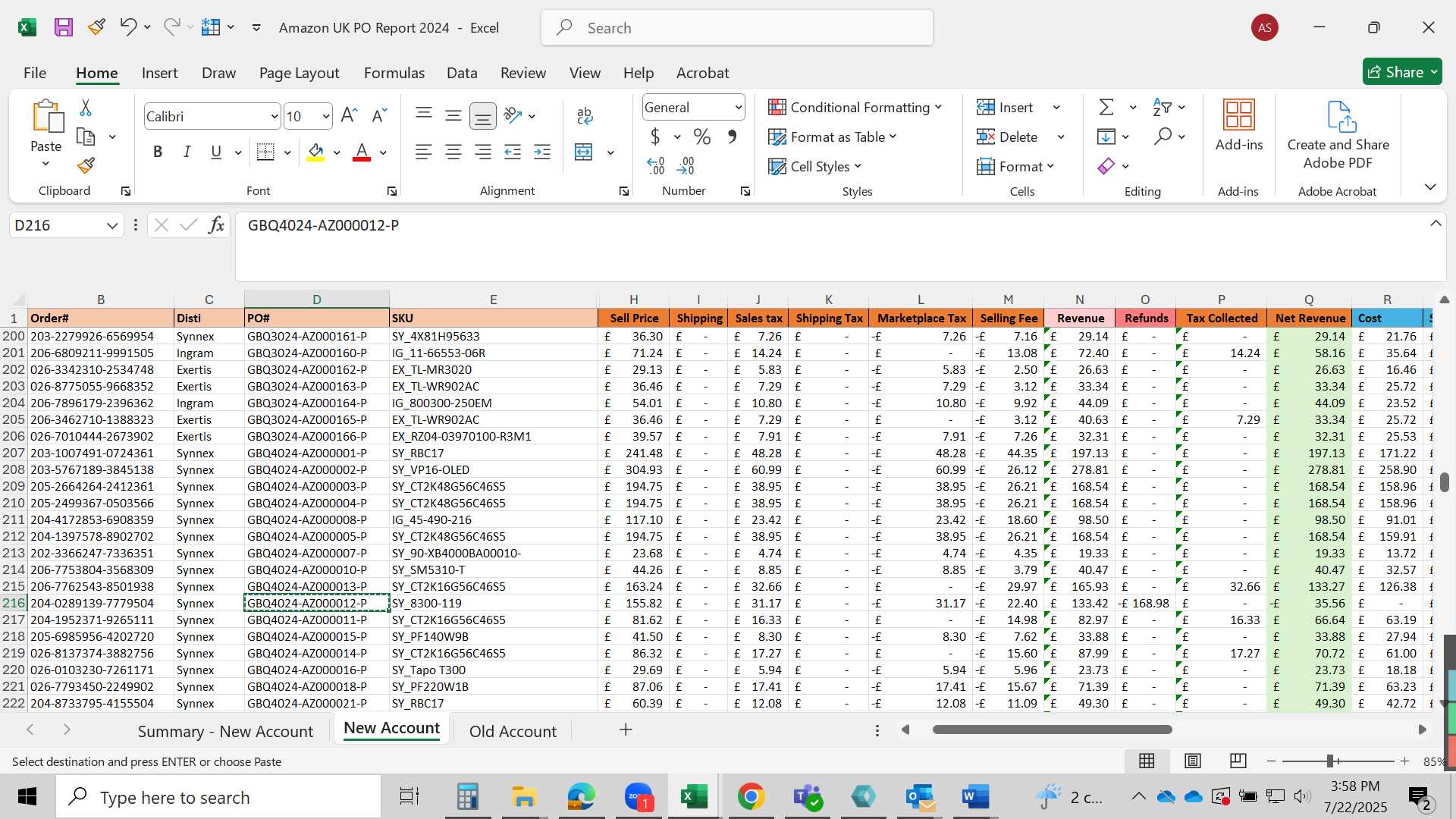1456x819 pixels.
Task: Apply Percent Style format
Action: pos(702,137)
